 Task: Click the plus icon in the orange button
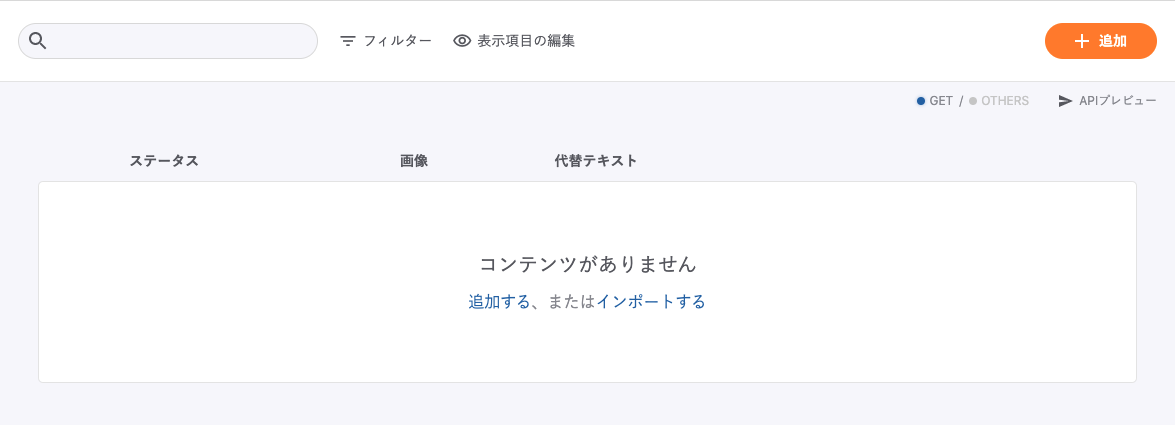tap(1081, 41)
